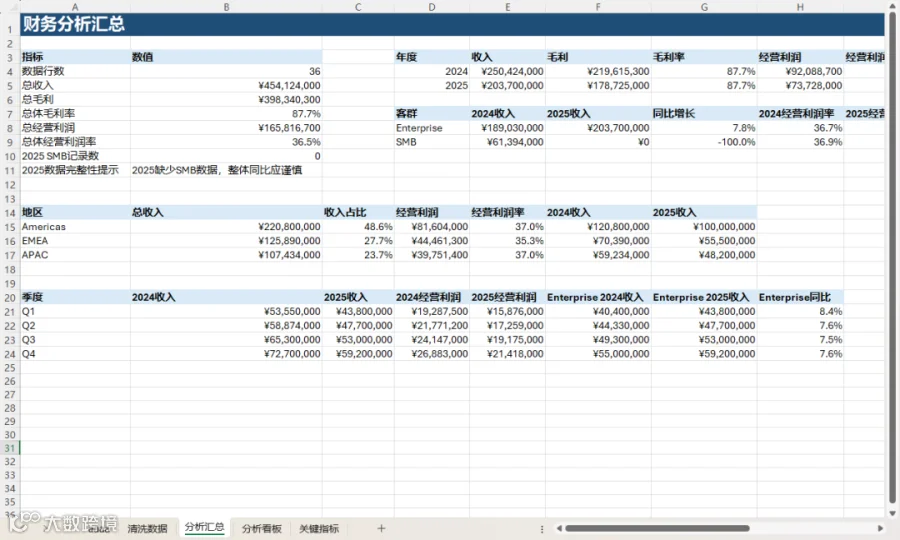Select the 数值 header cell
The height and width of the screenshot is (540, 900).
[226, 57]
